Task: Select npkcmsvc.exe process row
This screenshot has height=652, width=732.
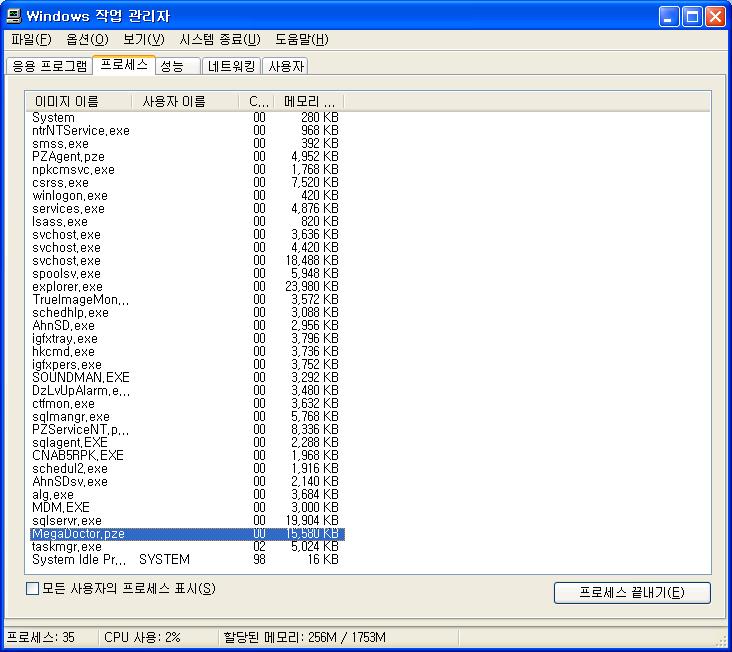Action: (187, 169)
